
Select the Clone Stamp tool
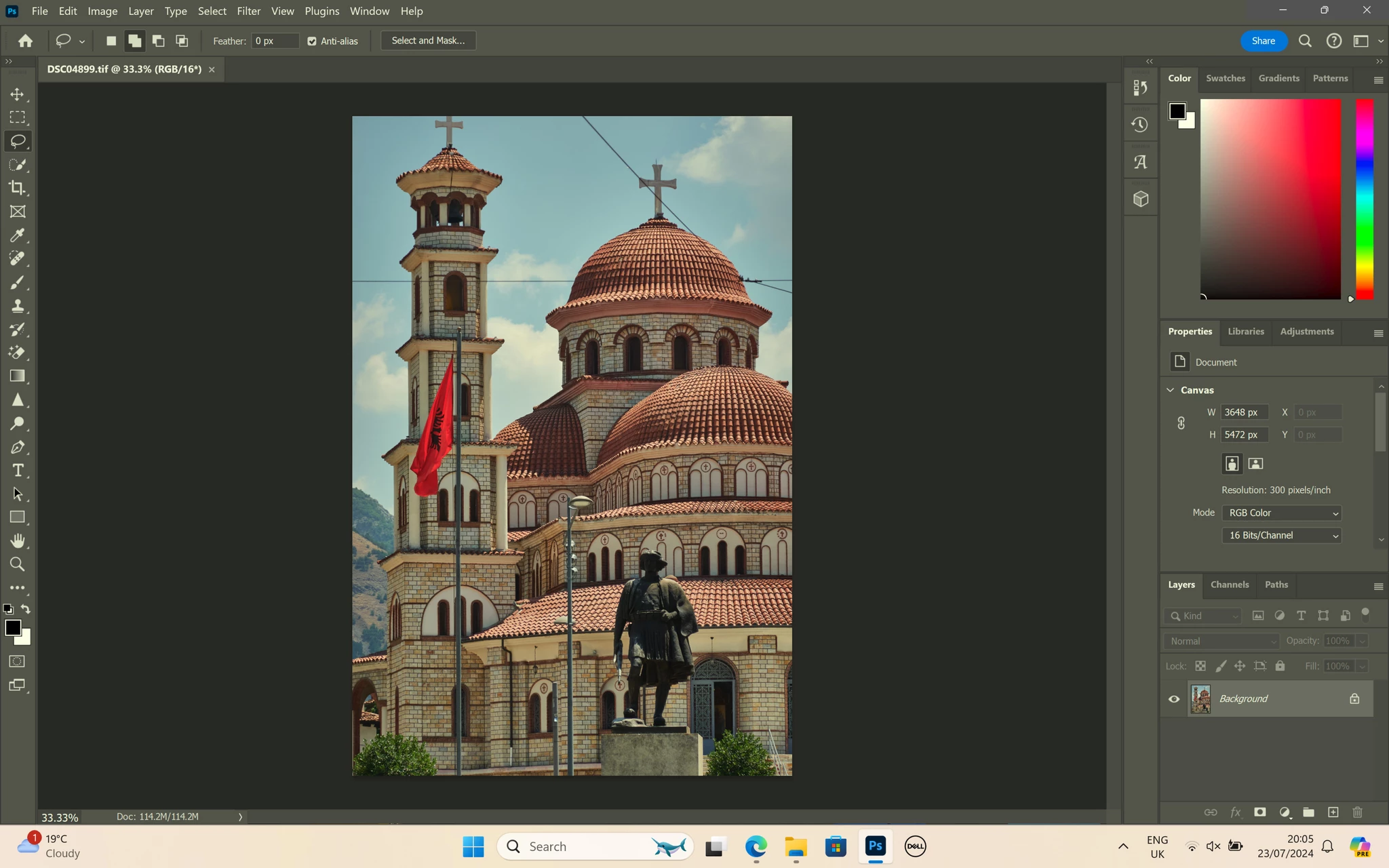click(18, 306)
